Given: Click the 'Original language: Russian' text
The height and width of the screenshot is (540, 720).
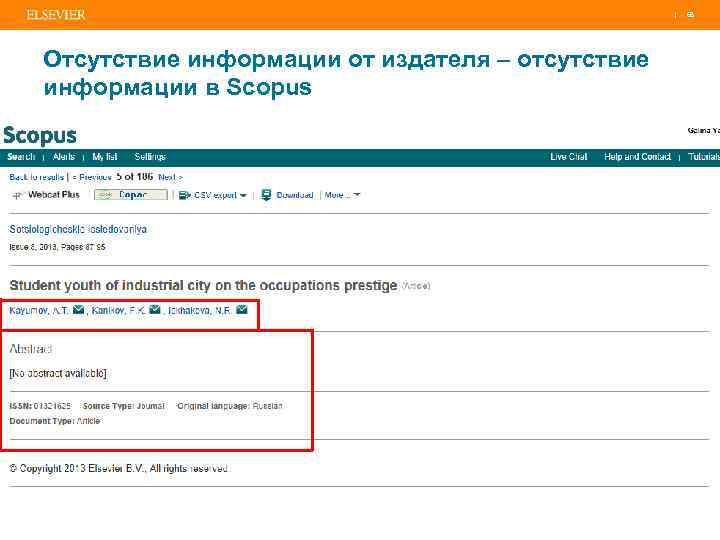Looking at the screenshot, I should point(230,406).
